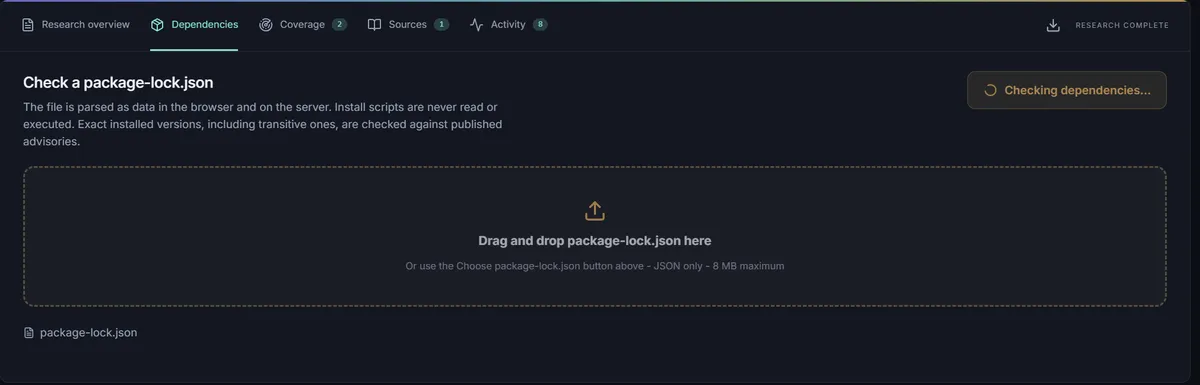Open the Coverage tab
This screenshot has width=1200, height=385.
[x=302, y=25]
